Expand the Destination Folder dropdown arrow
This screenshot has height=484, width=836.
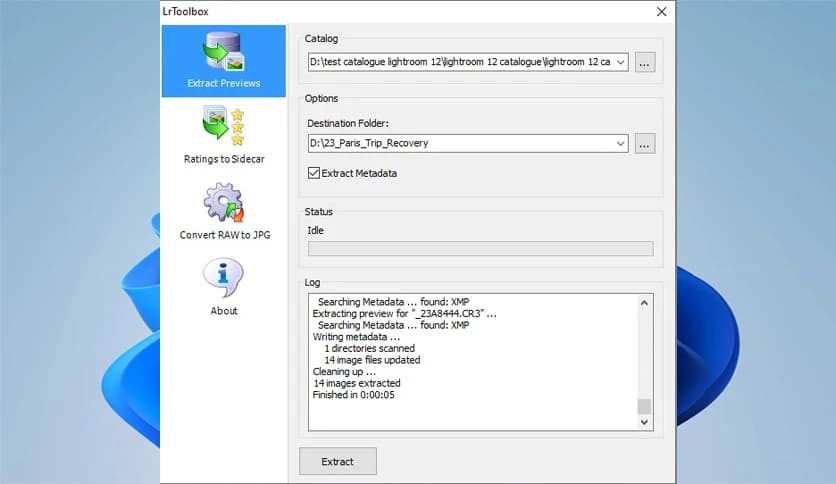point(621,143)
